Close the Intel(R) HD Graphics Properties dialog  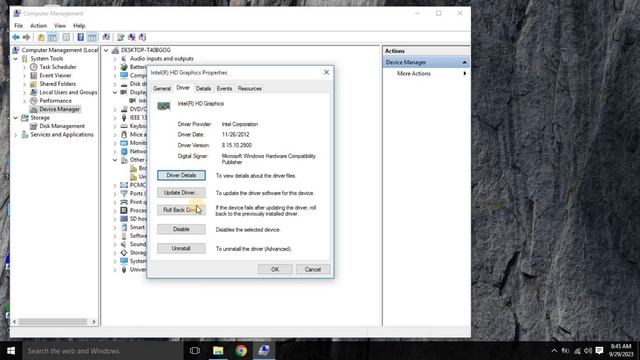326,72
